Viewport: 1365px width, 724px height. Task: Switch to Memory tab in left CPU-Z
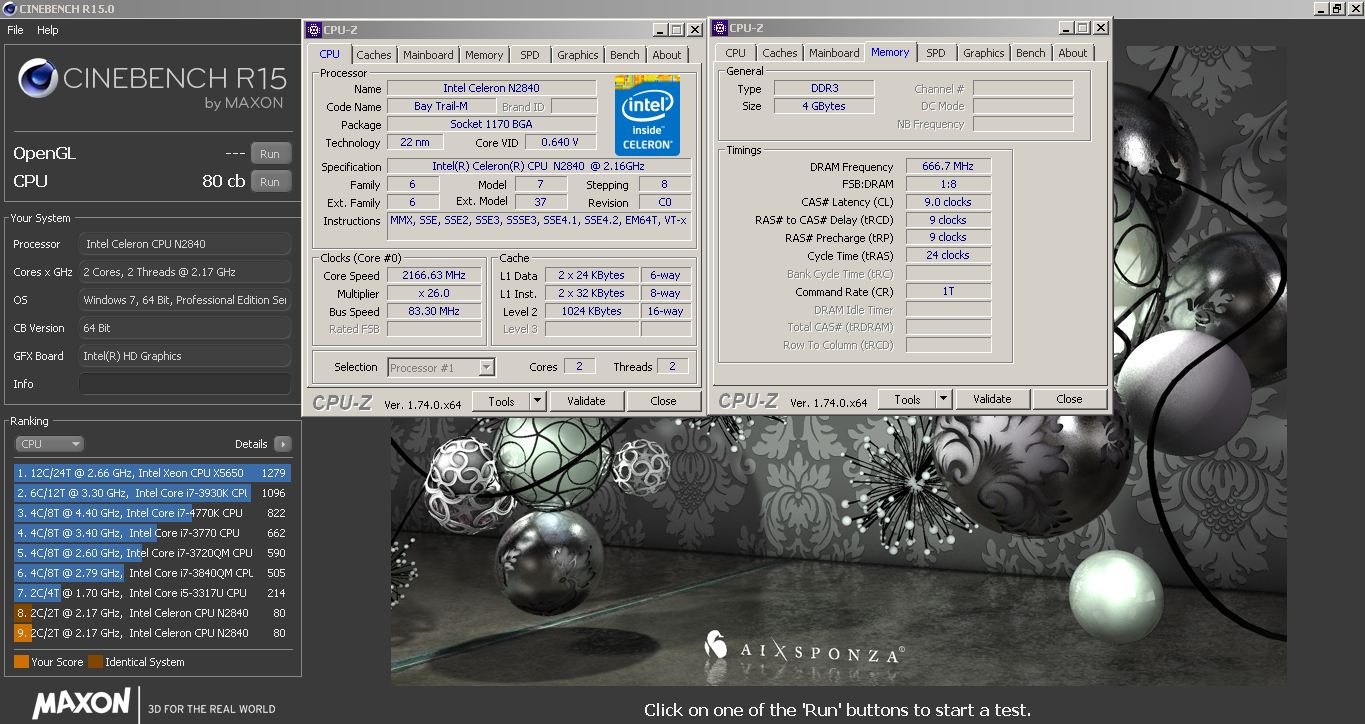pyautogui.click(x=484, y=55)
